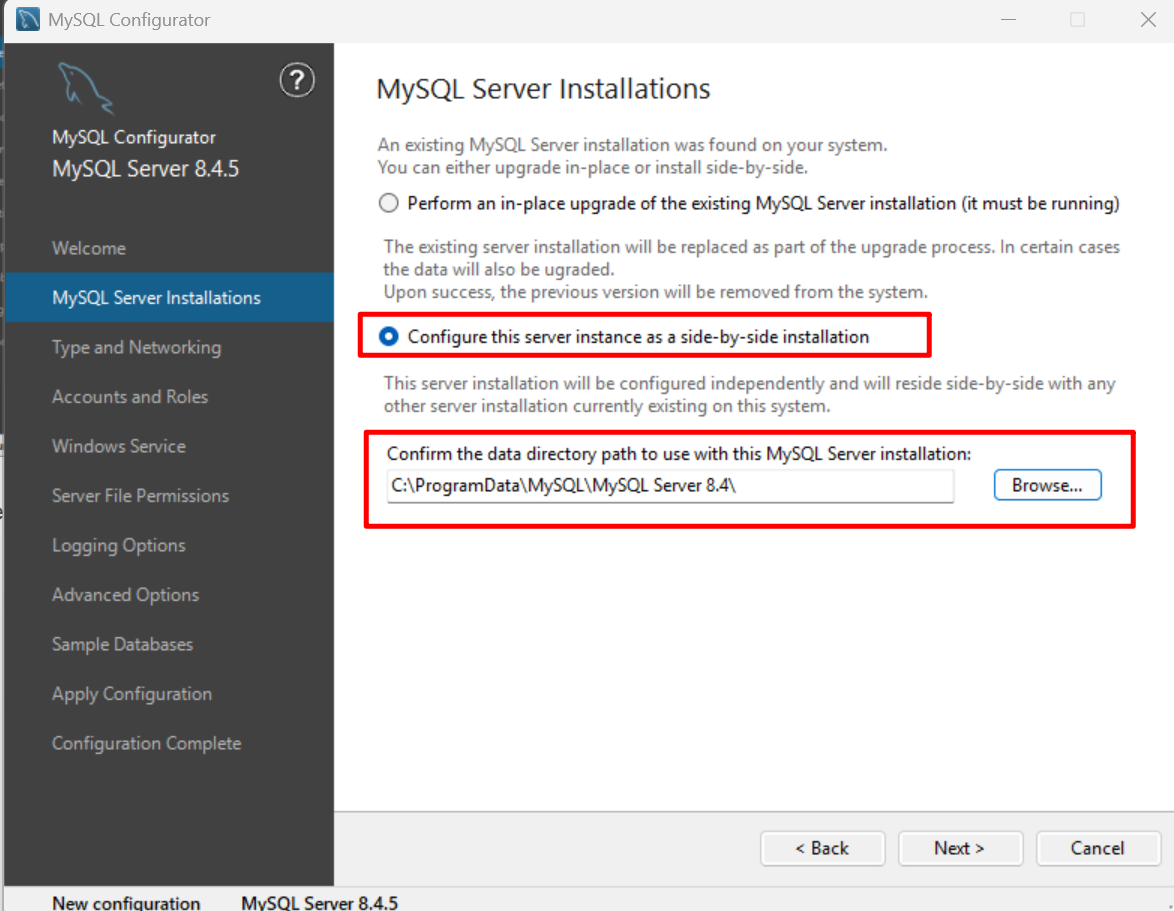
Task: Select Type and Networking step
Action: click(x=135, y=347)
